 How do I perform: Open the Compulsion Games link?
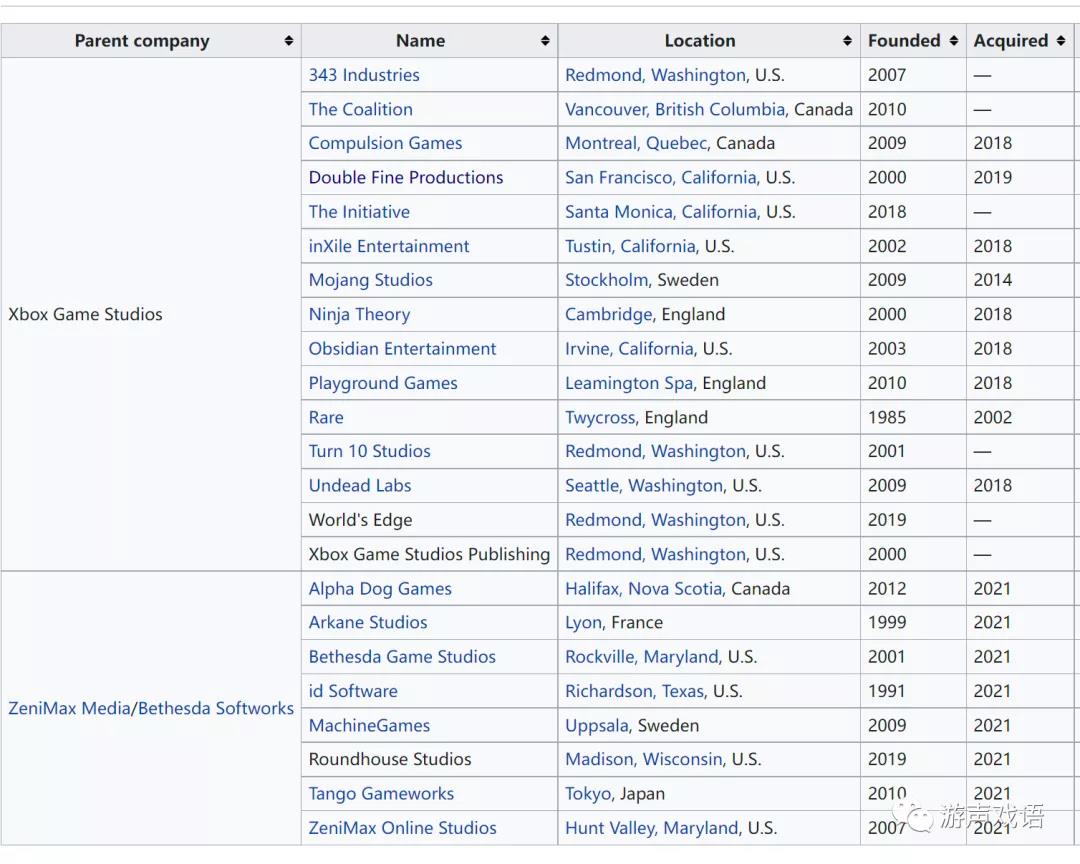(385, 143)
